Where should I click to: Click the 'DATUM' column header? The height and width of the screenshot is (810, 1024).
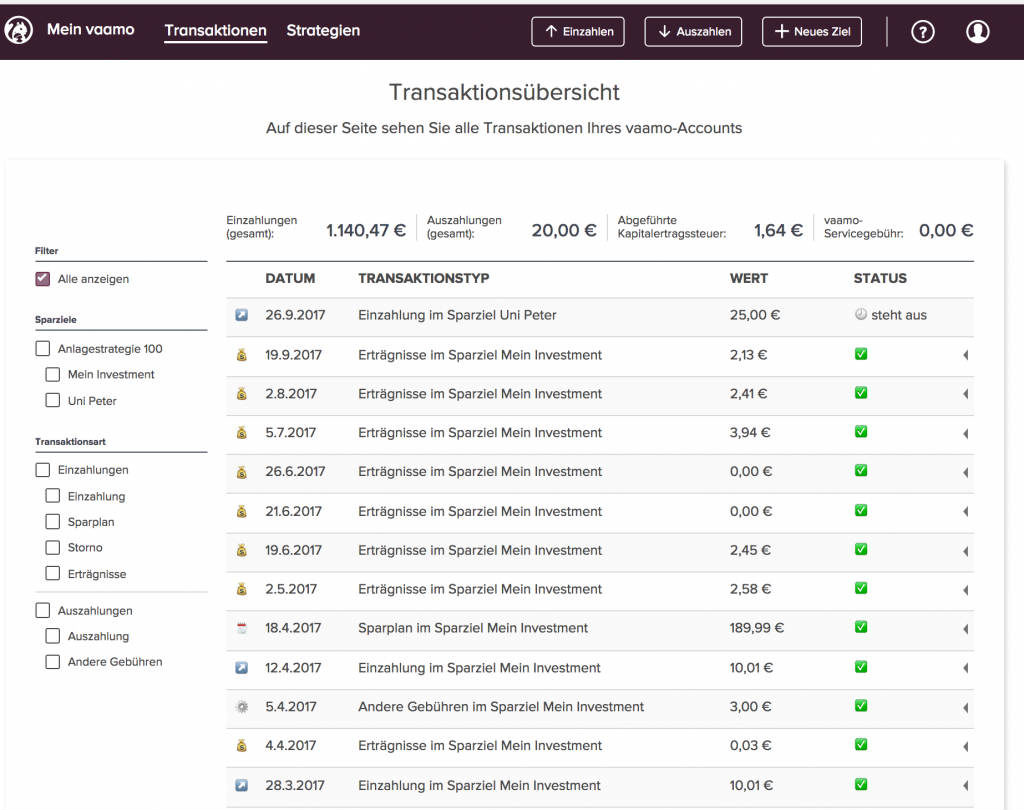(x=290, y=278)
